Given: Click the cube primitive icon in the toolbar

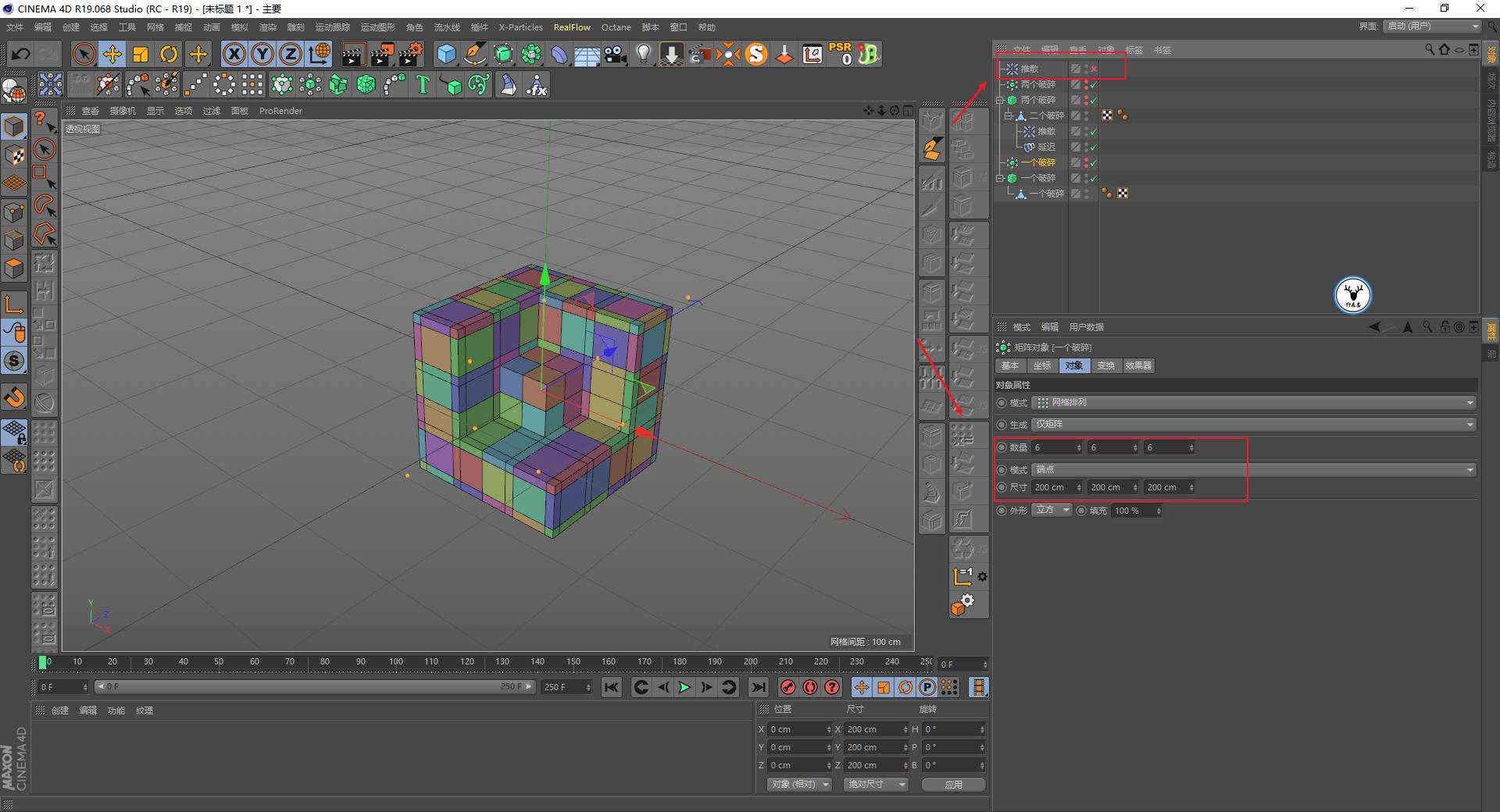Looking at the screenshot, I should [x=448, y=54].
